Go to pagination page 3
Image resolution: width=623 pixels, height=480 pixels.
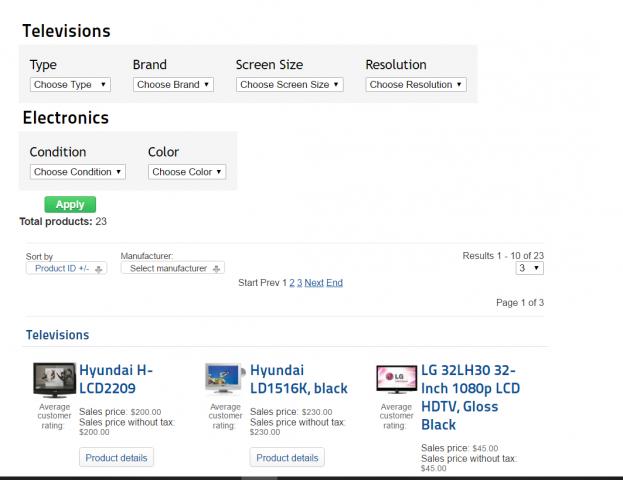pyautogui.click(x=300, y=283)
